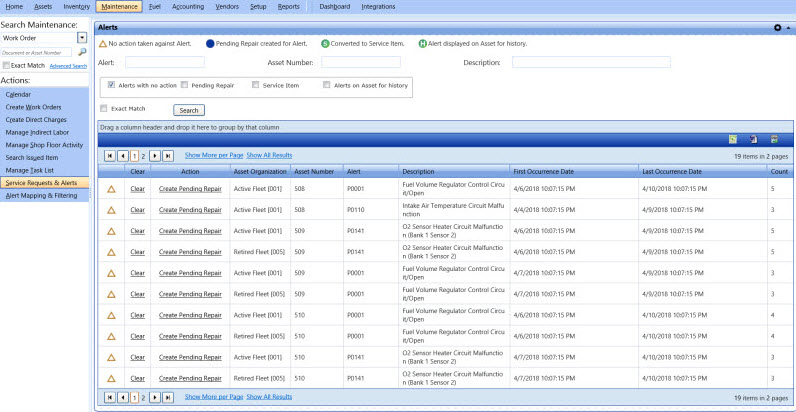The image size is (796, 412).
Task: Click alert triangle for Retired Fleet 509 P0001
Action: pyautogui.click(x=111, y=294)
